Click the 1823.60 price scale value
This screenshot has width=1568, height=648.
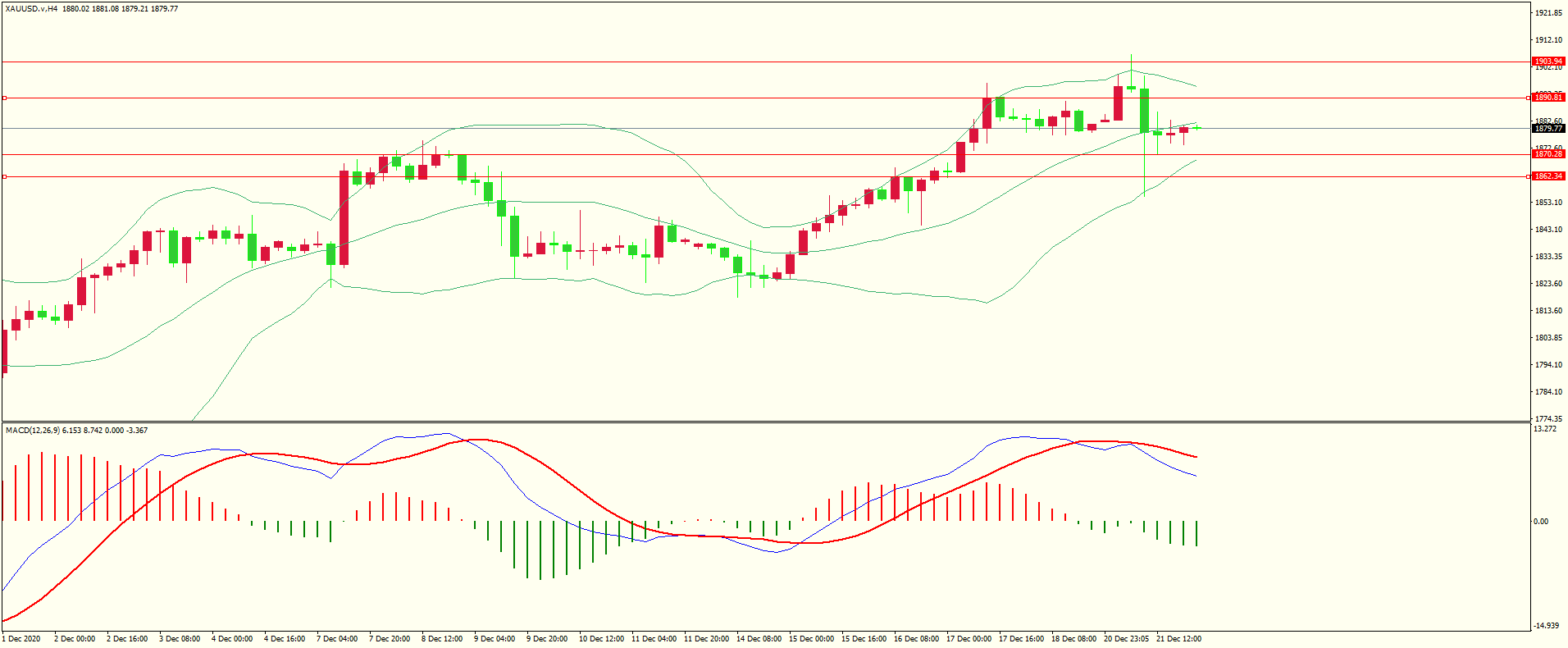tap(1548, 284)
